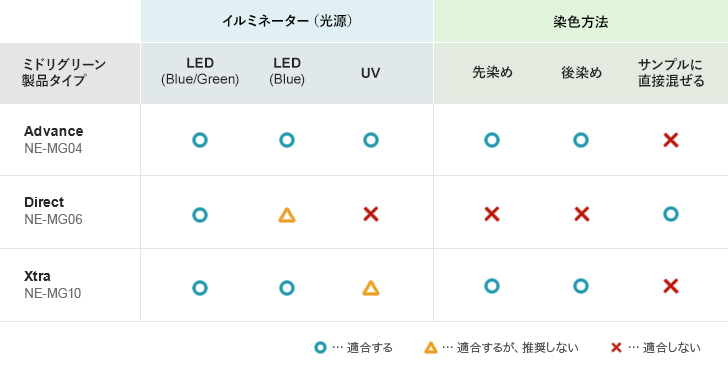Click the red X for Xtra under サンプルに直接混ぜる
728x374 pixels.
[x=671, y=286]
